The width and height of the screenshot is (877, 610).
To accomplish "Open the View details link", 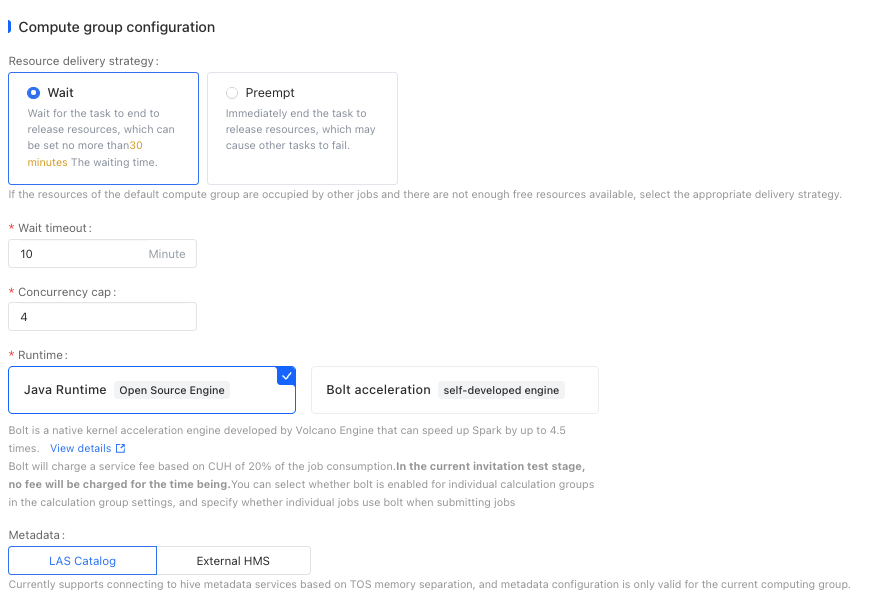I will tap(80, 448).
